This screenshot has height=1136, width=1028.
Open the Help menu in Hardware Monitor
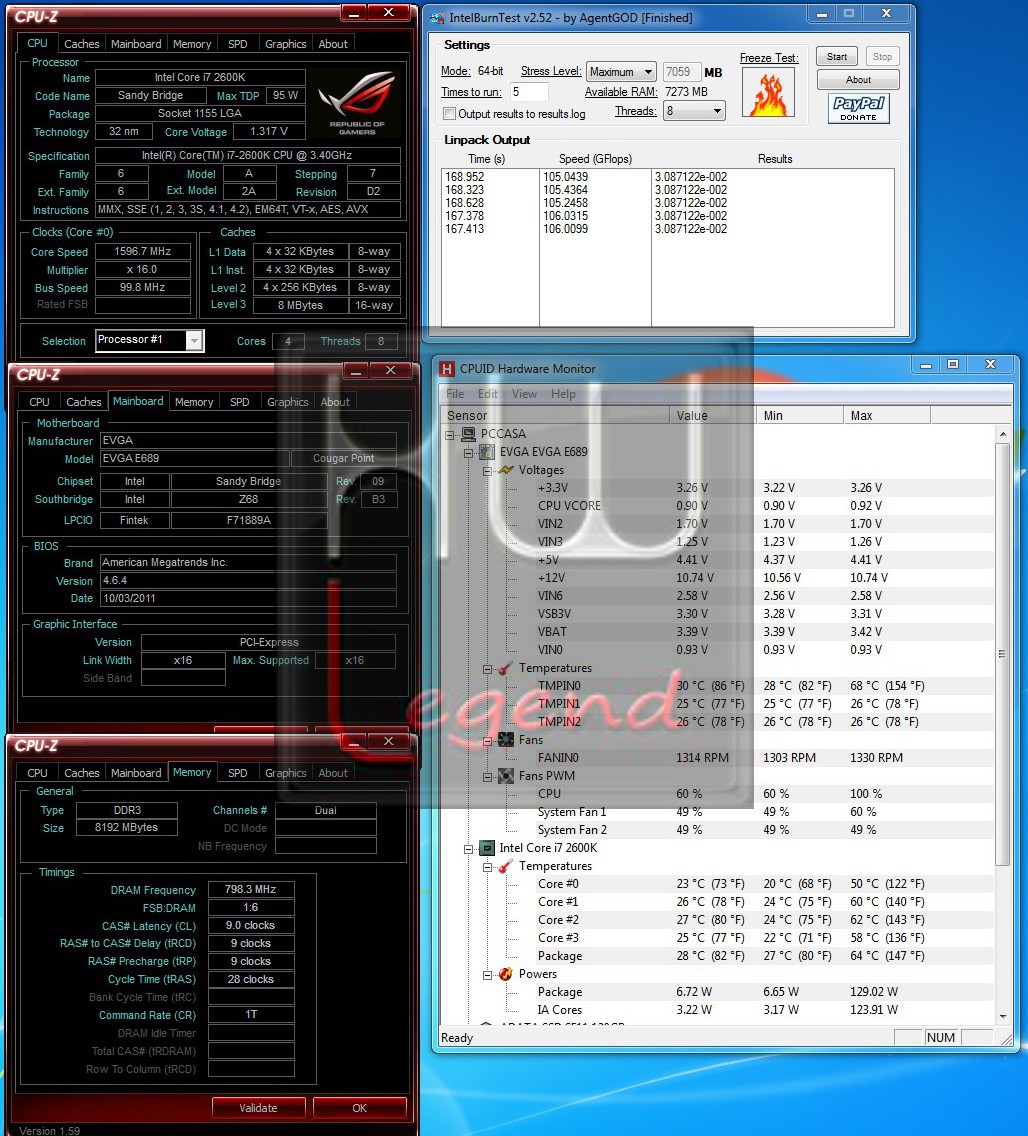click(563, 393)
